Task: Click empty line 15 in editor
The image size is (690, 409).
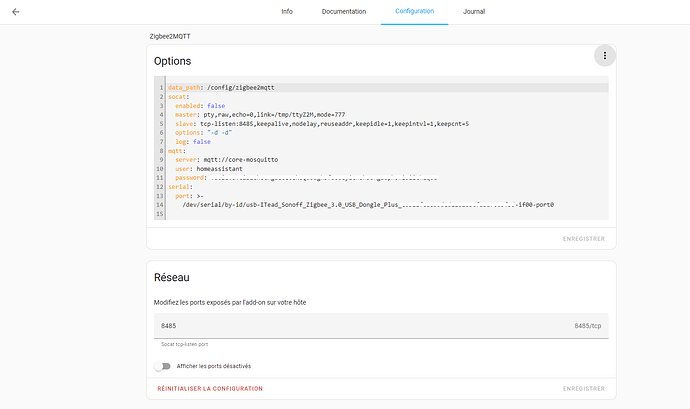Action: click(x=387, y=214)
